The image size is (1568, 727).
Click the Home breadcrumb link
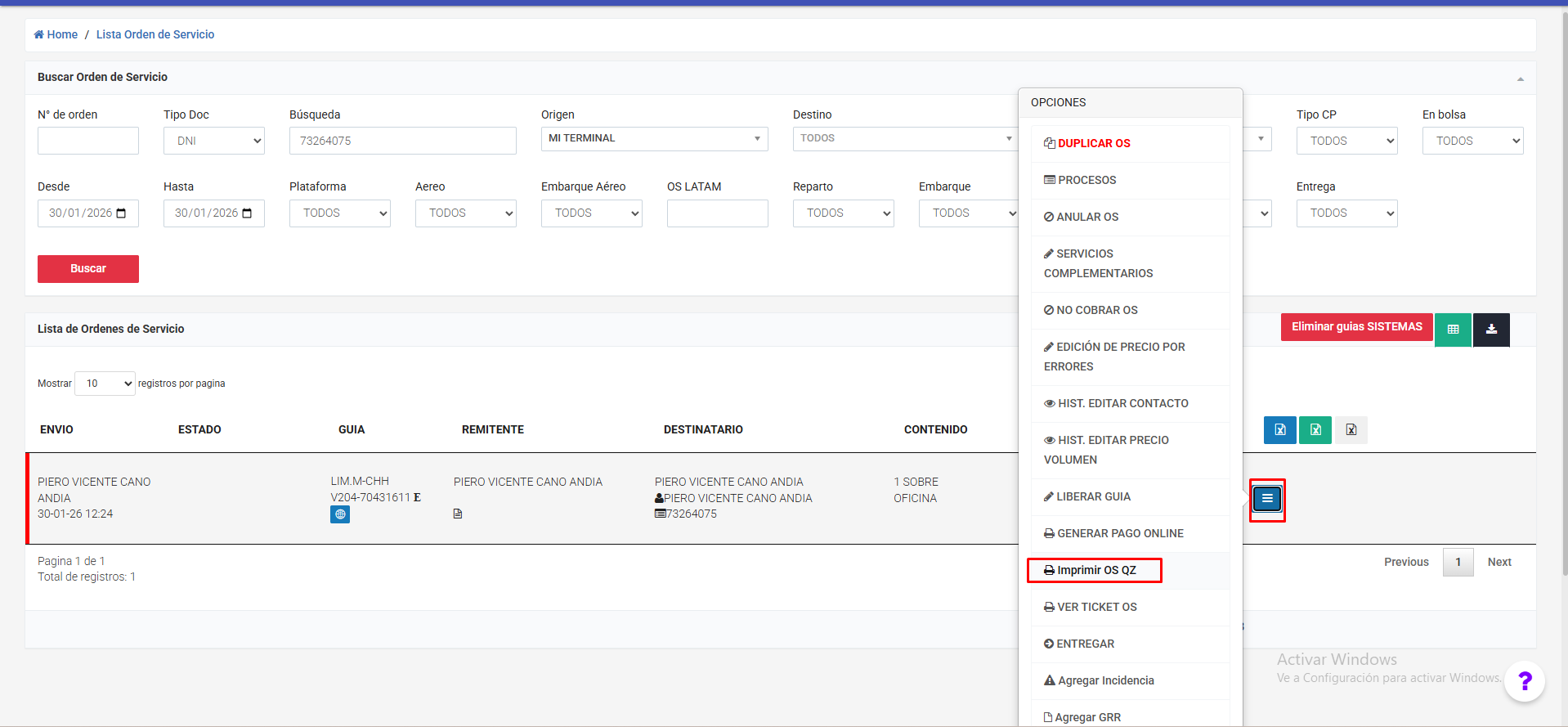point(56,34)
